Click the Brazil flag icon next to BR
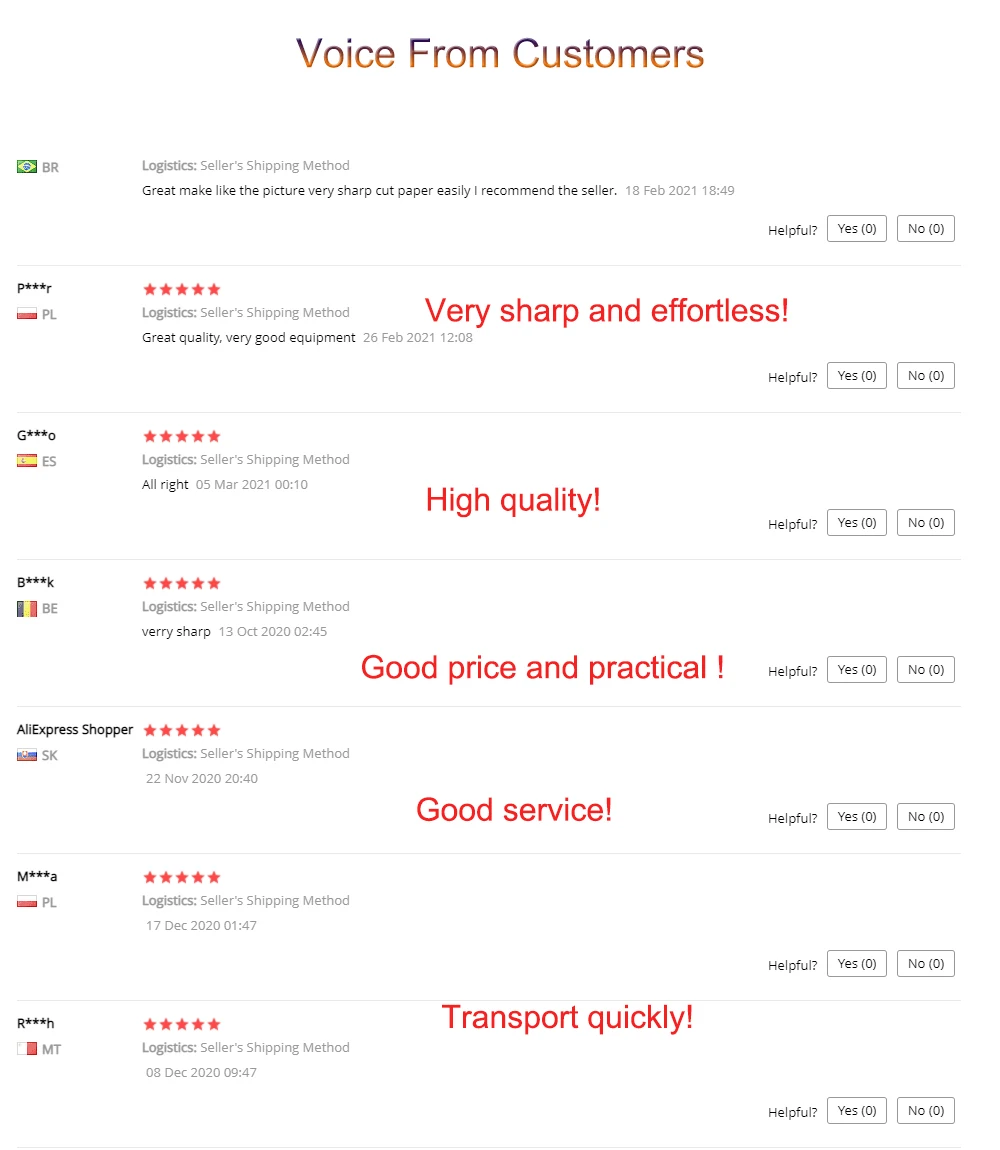The image size is (1000, 1150). click(x=27, y=166)
